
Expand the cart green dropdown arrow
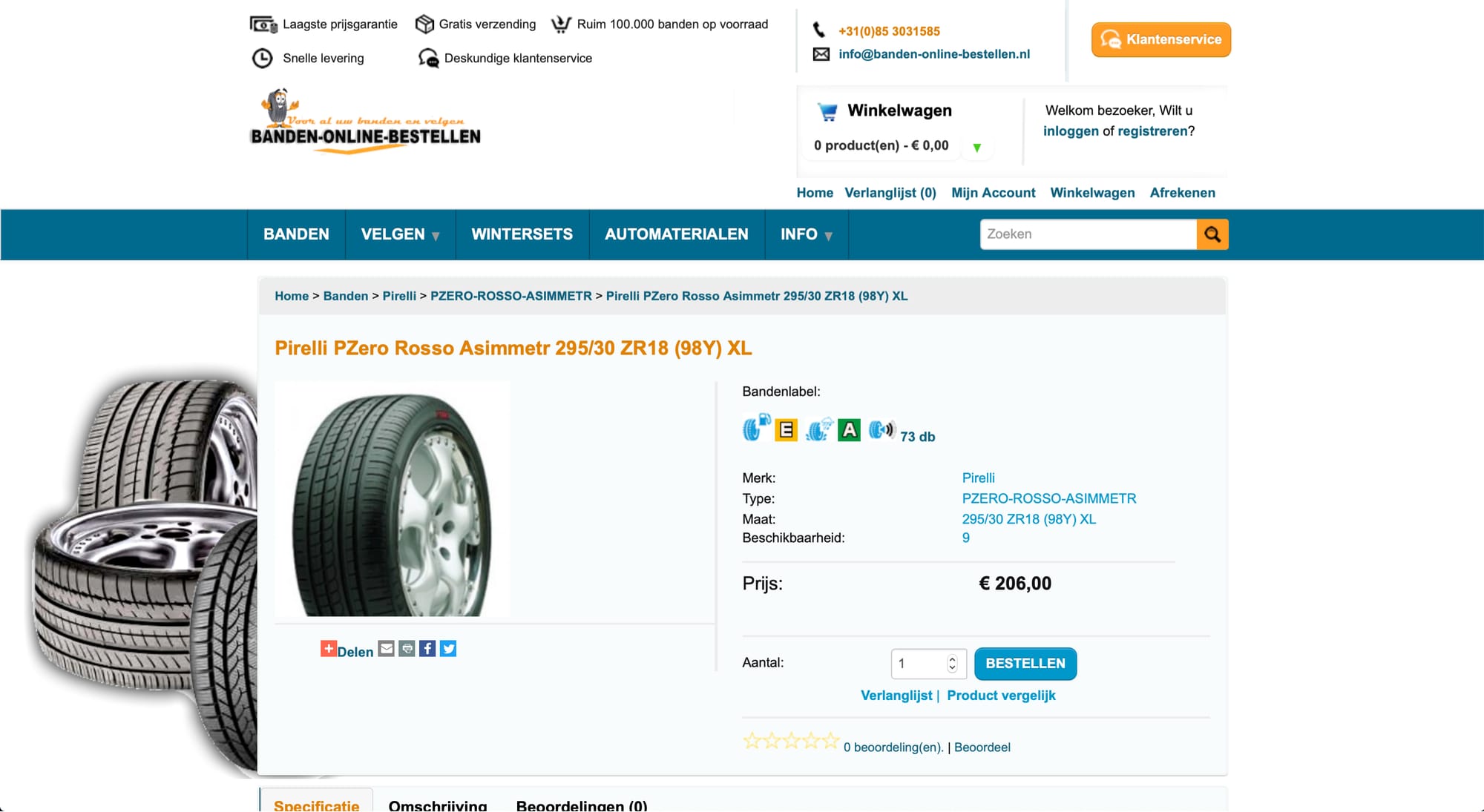point(977,148)
